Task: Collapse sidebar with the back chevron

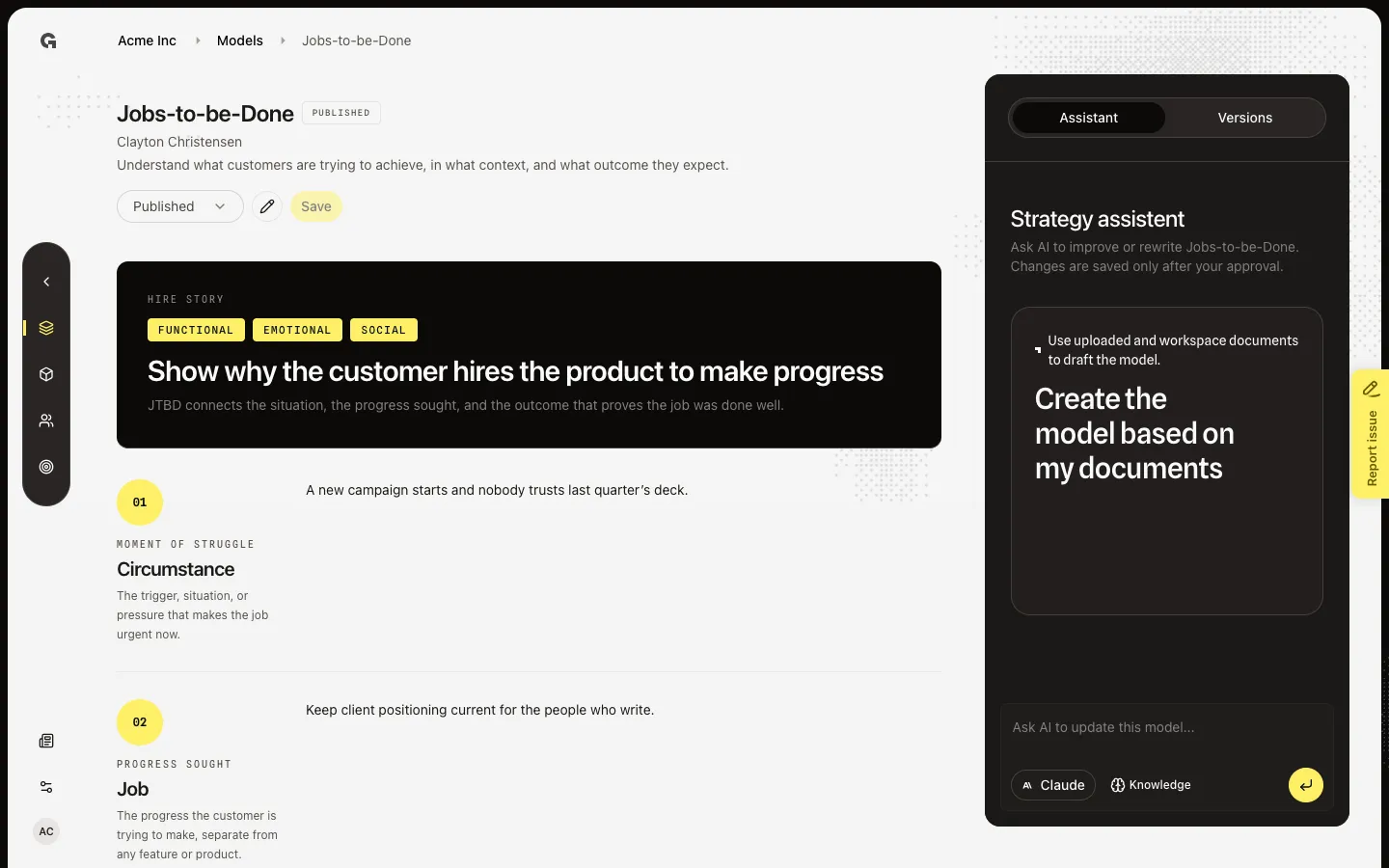Action: pyautogui.click(x=46, y=282)
